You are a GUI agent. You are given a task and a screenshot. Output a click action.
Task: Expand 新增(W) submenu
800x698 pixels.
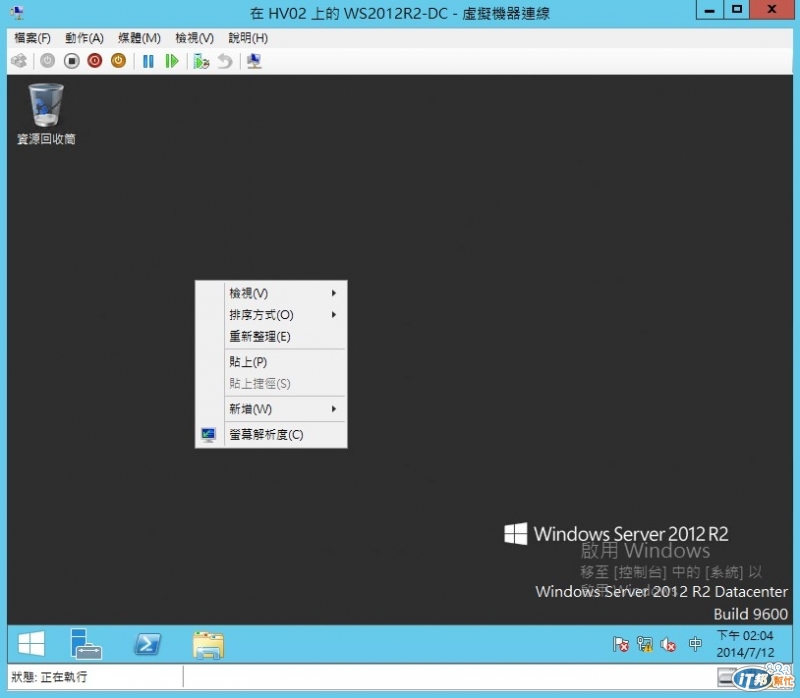(x=271, y=409)
